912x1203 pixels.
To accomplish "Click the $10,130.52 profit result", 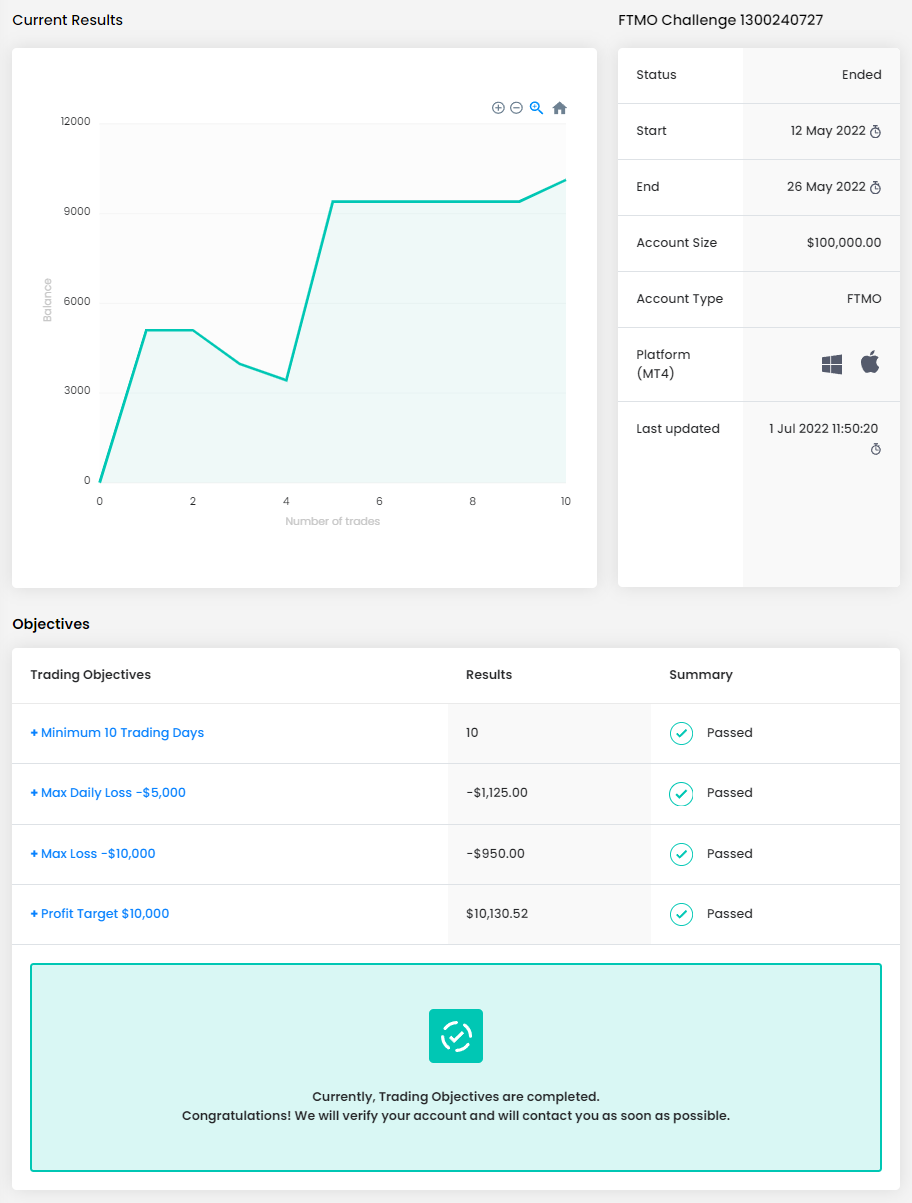I will click(x=497, y=914).
